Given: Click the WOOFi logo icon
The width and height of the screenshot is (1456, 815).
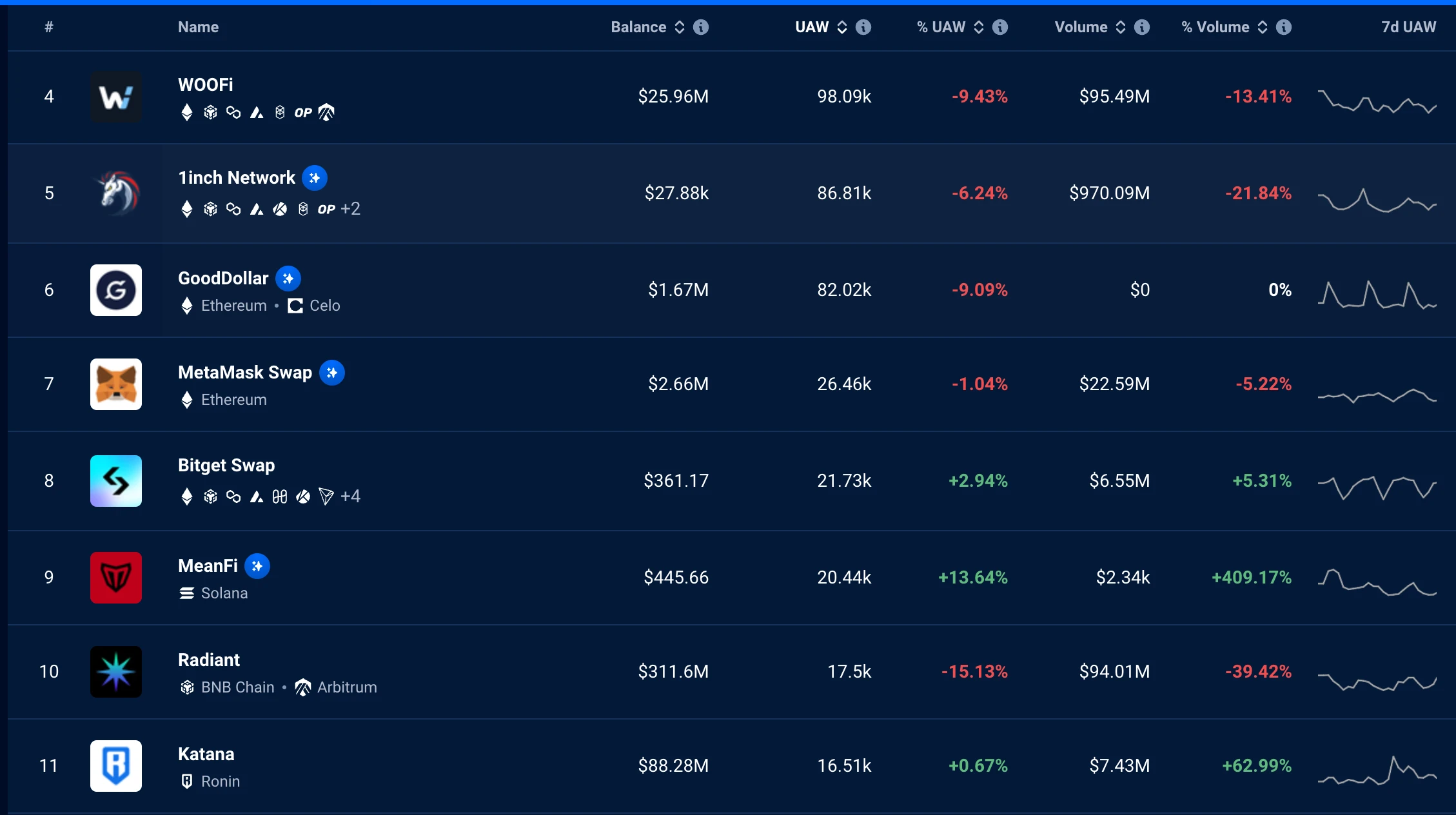Looking at the screenshot, I should [116, 97].
